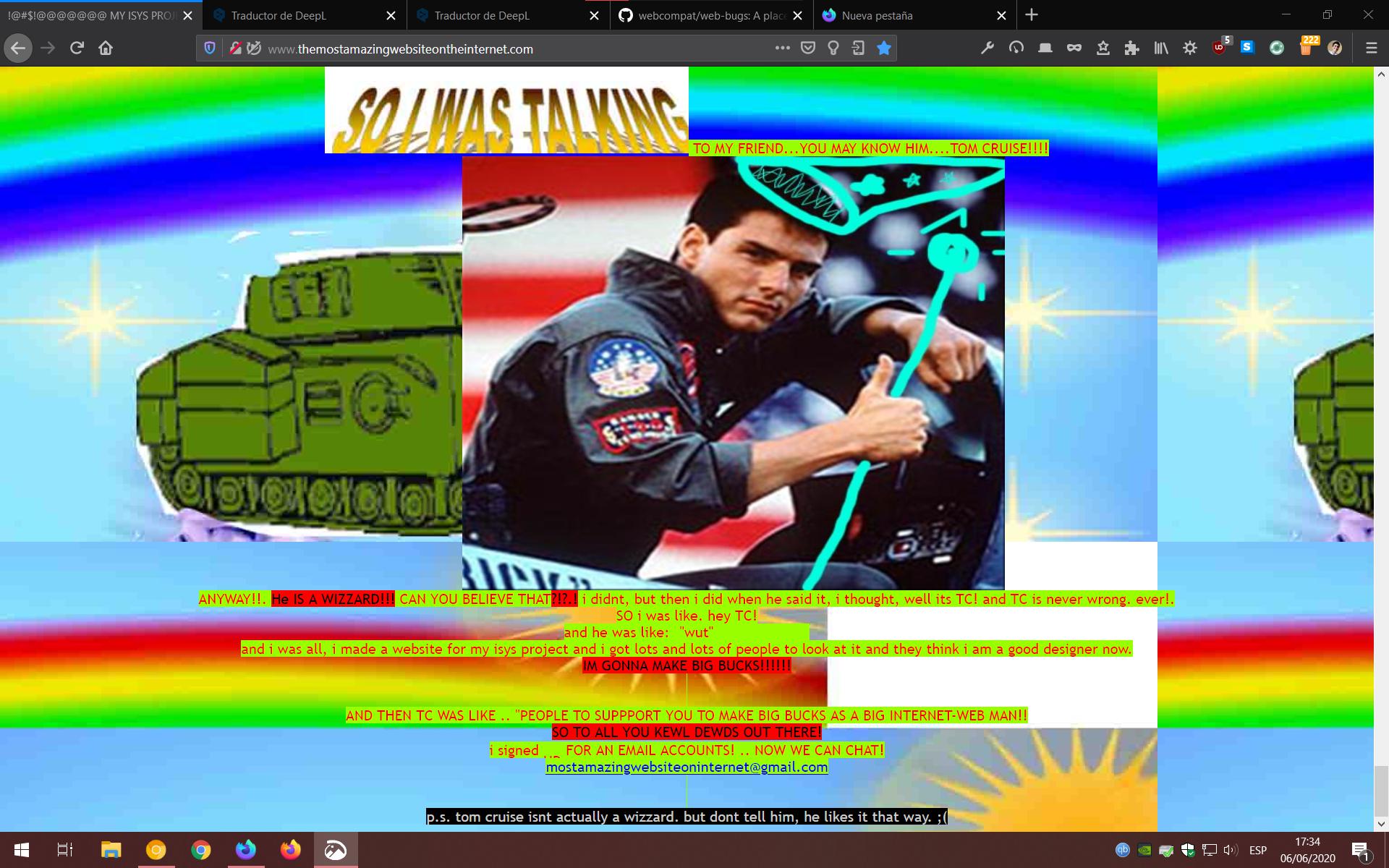1389x868 pixels.
Task: Open File Explorer from taskbar
Action: click(x=111, y=850)
